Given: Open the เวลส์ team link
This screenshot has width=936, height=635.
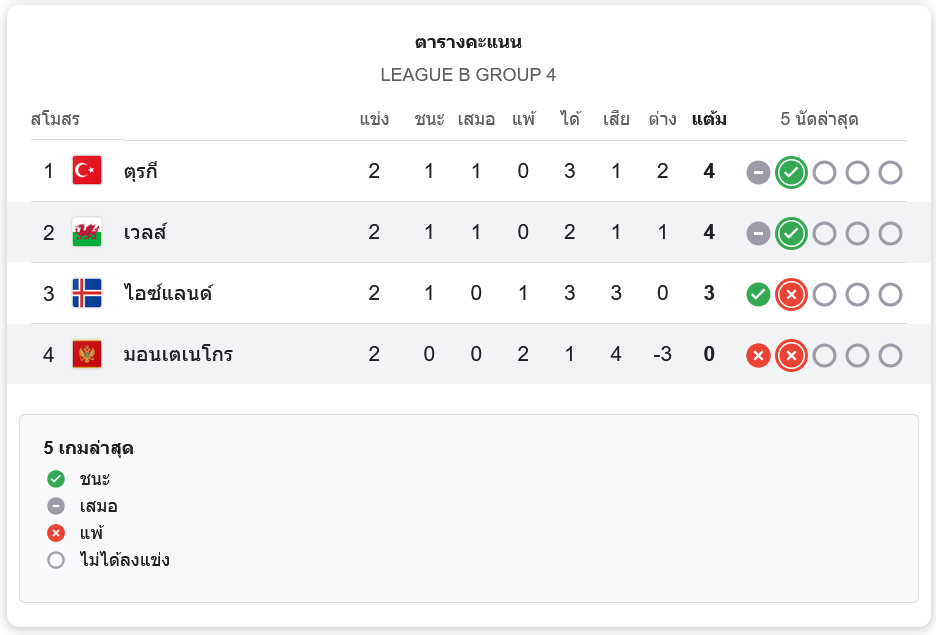Looking at the screenshot, I should pos(145,233).
